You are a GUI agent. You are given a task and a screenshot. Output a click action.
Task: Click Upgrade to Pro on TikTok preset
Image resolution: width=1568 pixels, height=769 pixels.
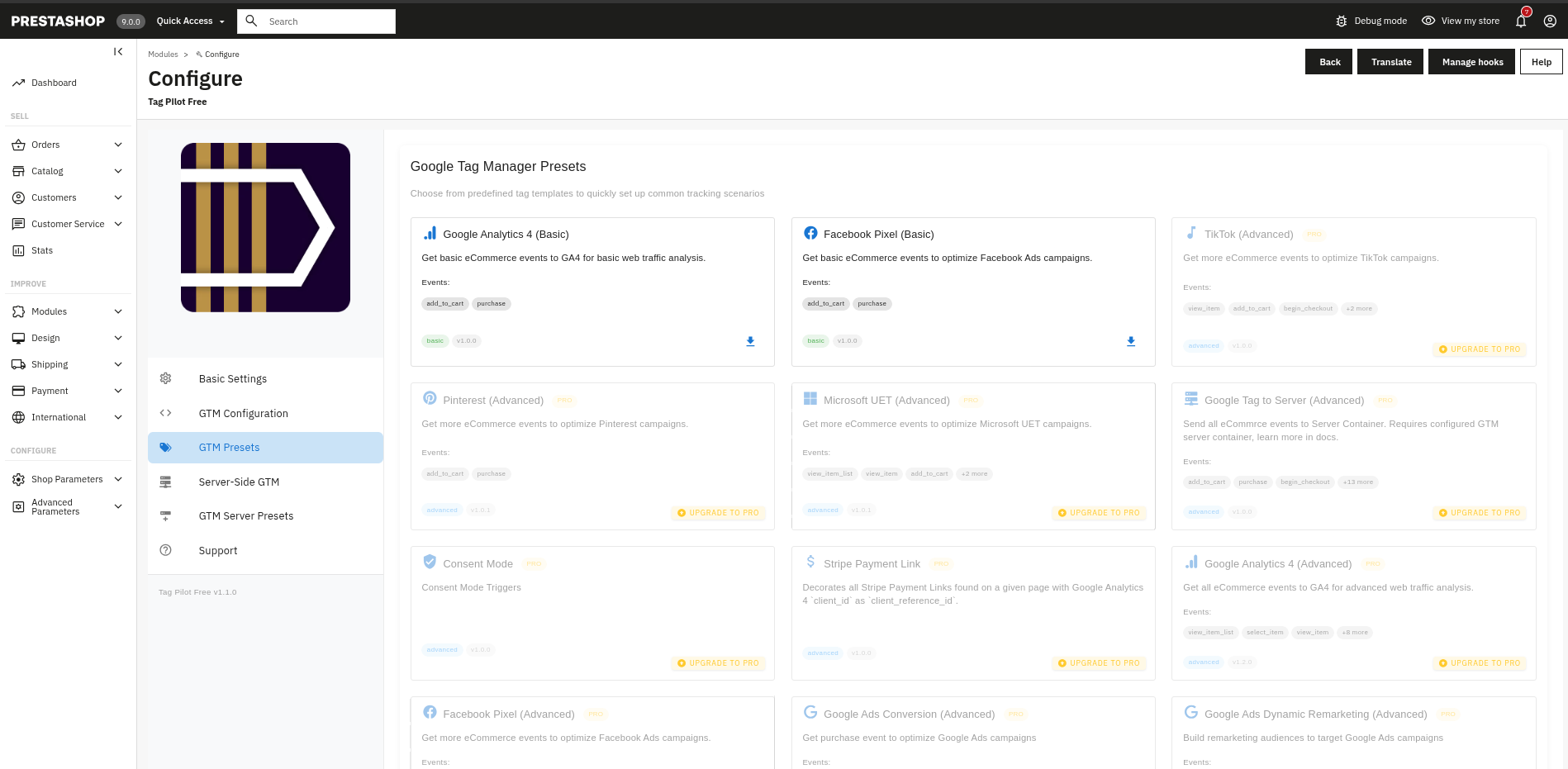coord(1479,349)
